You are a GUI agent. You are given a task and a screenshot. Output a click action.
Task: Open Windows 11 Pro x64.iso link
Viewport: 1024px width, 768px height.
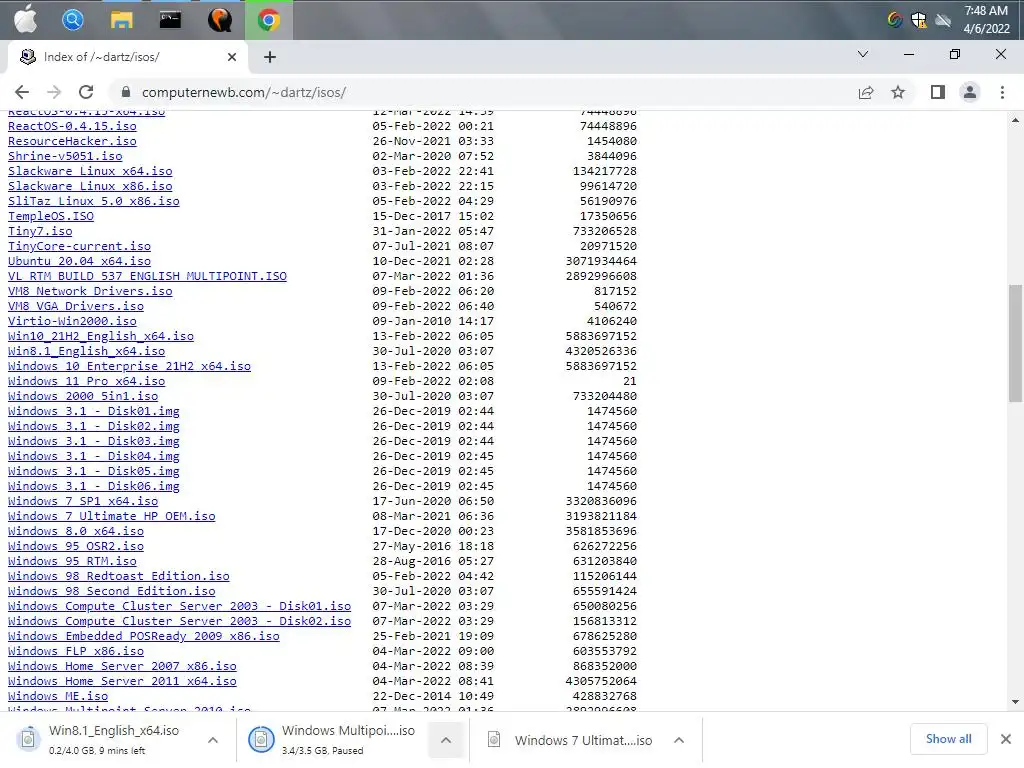tap(87, 381)
